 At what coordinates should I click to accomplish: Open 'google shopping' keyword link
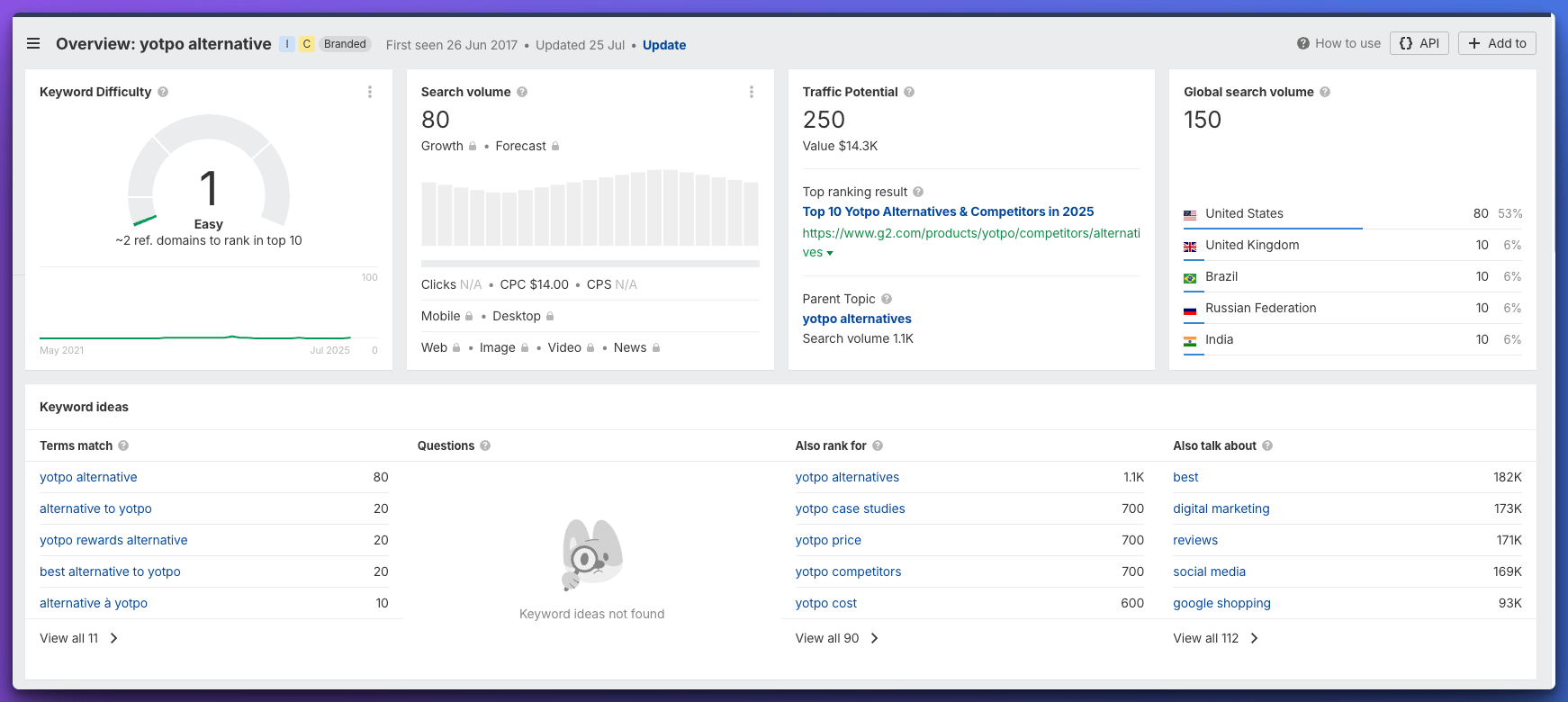1221,603
